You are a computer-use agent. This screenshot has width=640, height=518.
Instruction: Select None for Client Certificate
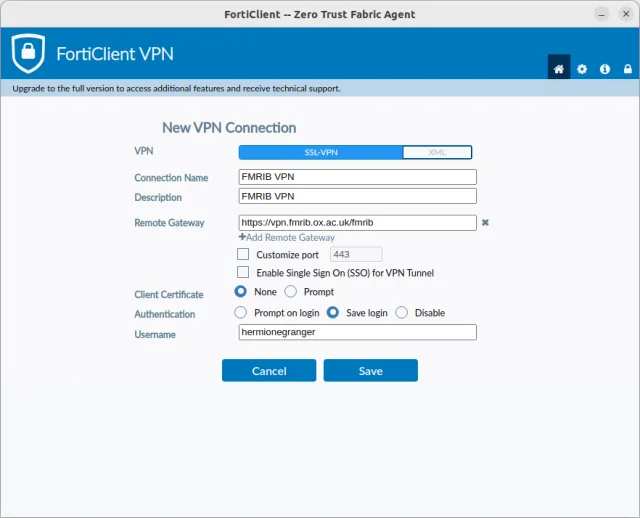(x=241, y=292)
